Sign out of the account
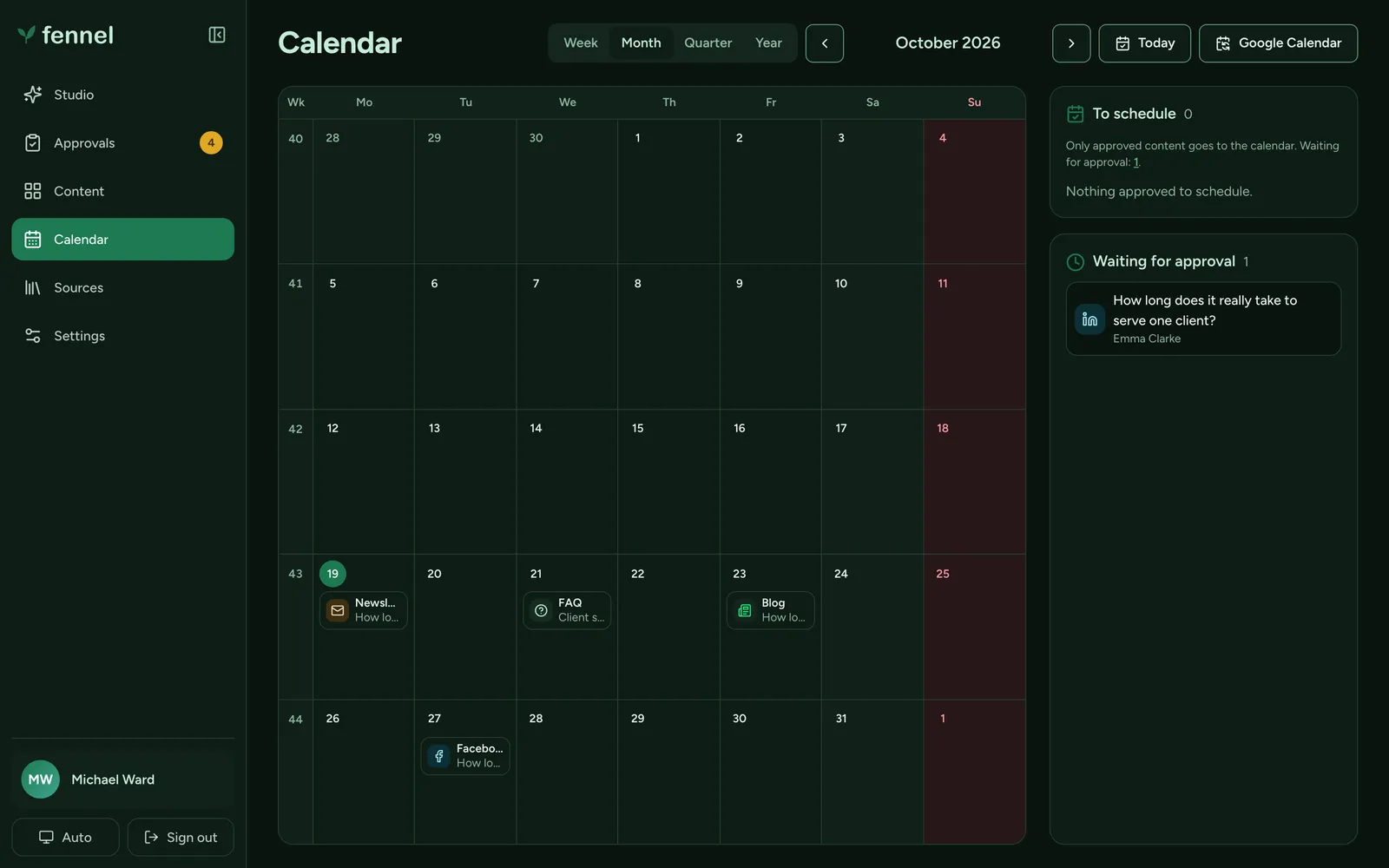 tap(181, 837)
